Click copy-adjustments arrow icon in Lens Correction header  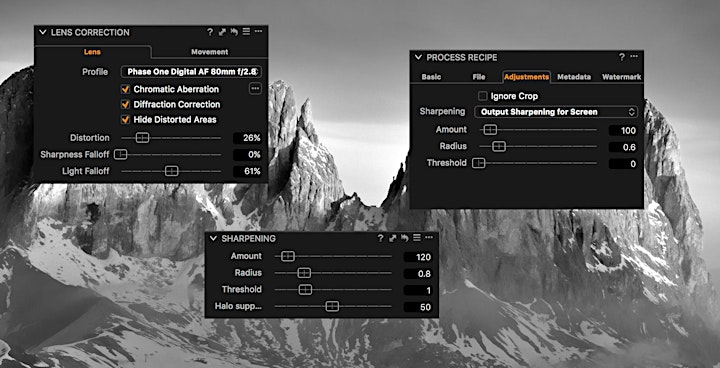pyautogui.click(x=222, y=32)
